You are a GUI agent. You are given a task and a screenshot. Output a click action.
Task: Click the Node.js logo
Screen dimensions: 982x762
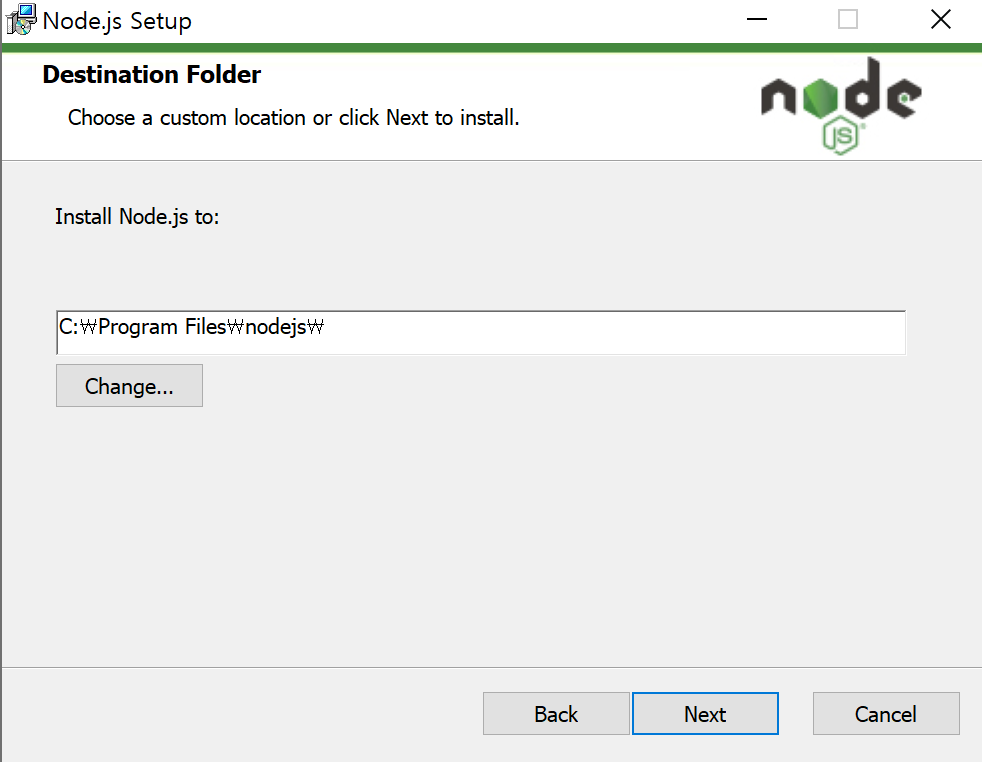coord(840,105)
